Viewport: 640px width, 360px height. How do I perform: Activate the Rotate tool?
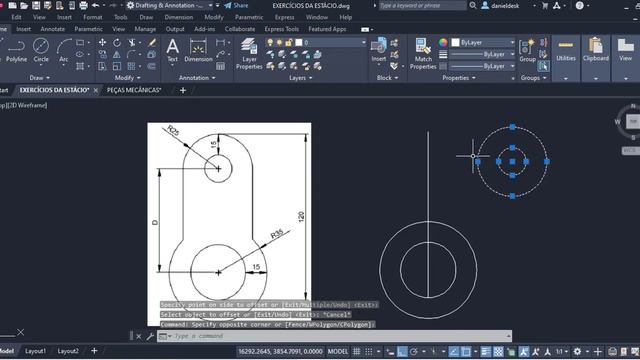117,42
